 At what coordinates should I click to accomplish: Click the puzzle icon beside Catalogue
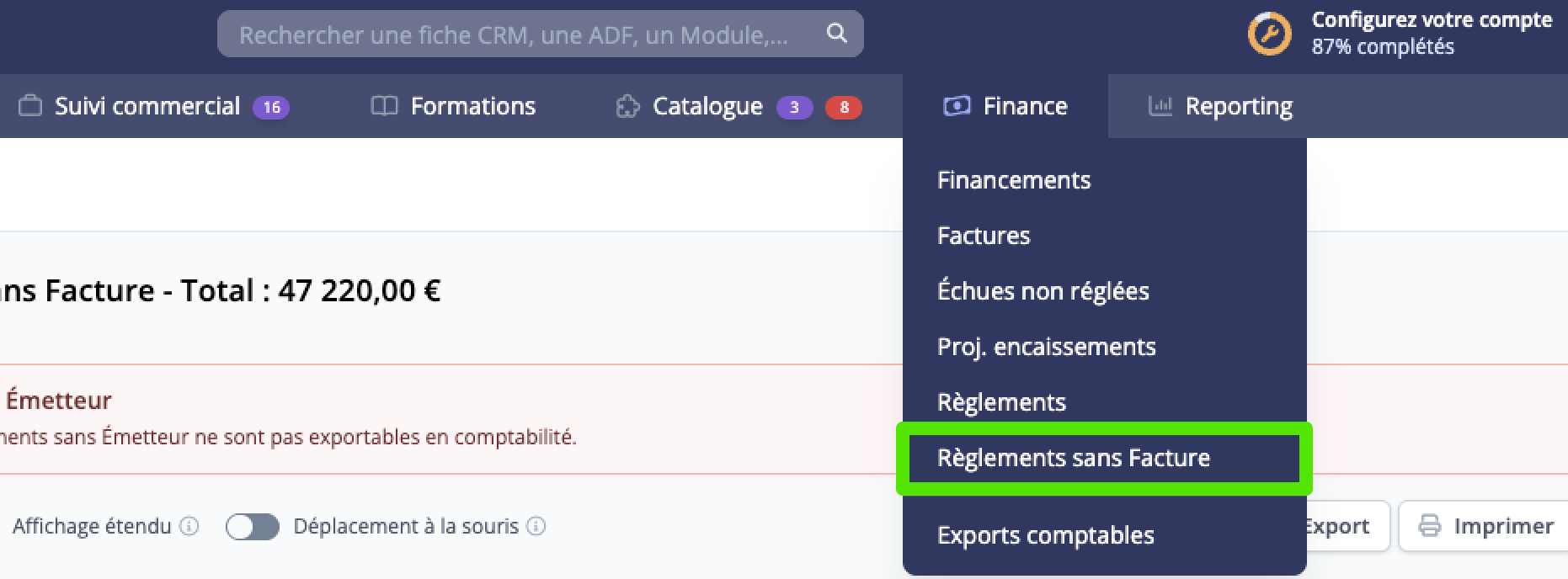click(x=627, y=106)
